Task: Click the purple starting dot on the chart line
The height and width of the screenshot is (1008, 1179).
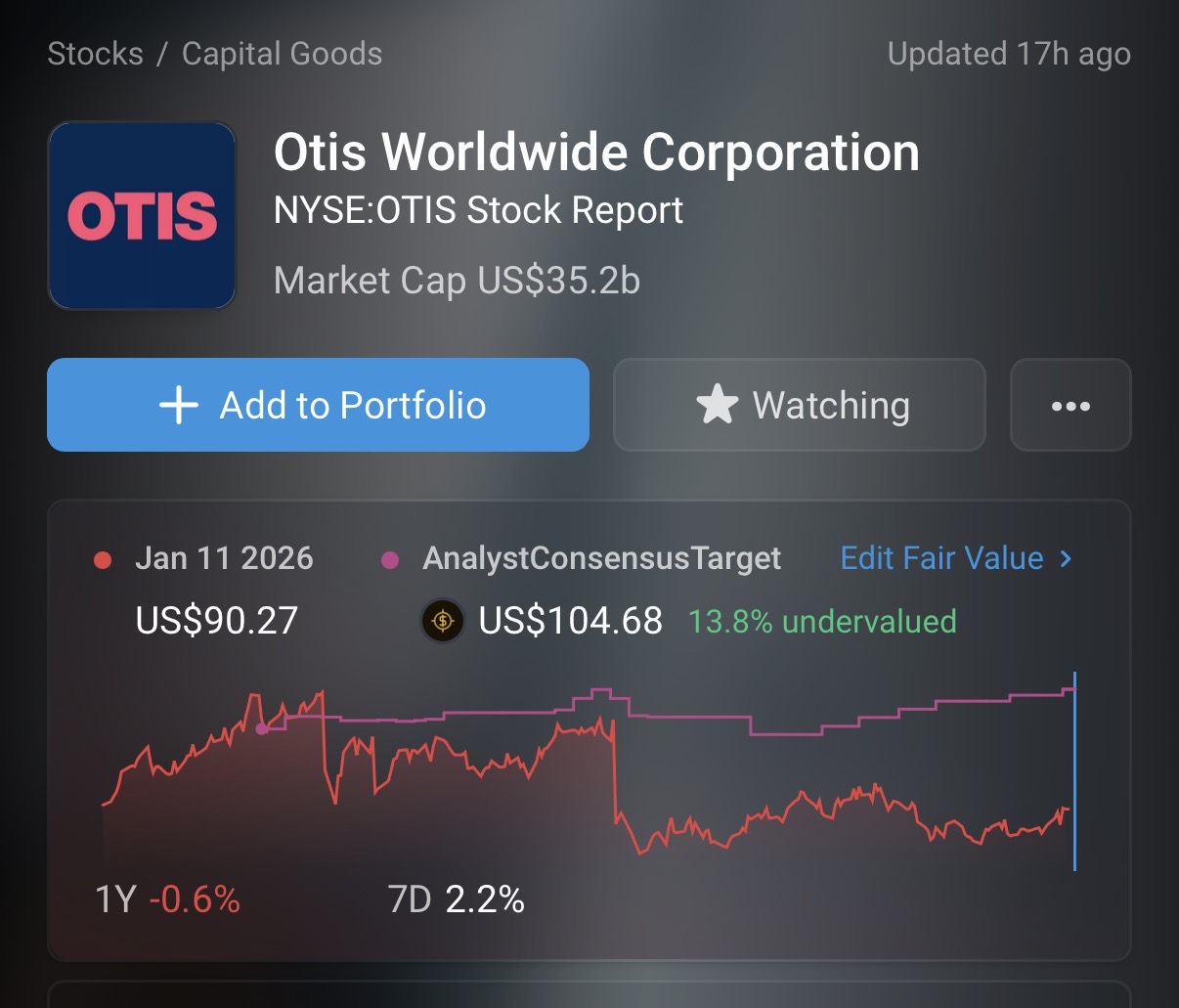Action: tap(261, 728)
